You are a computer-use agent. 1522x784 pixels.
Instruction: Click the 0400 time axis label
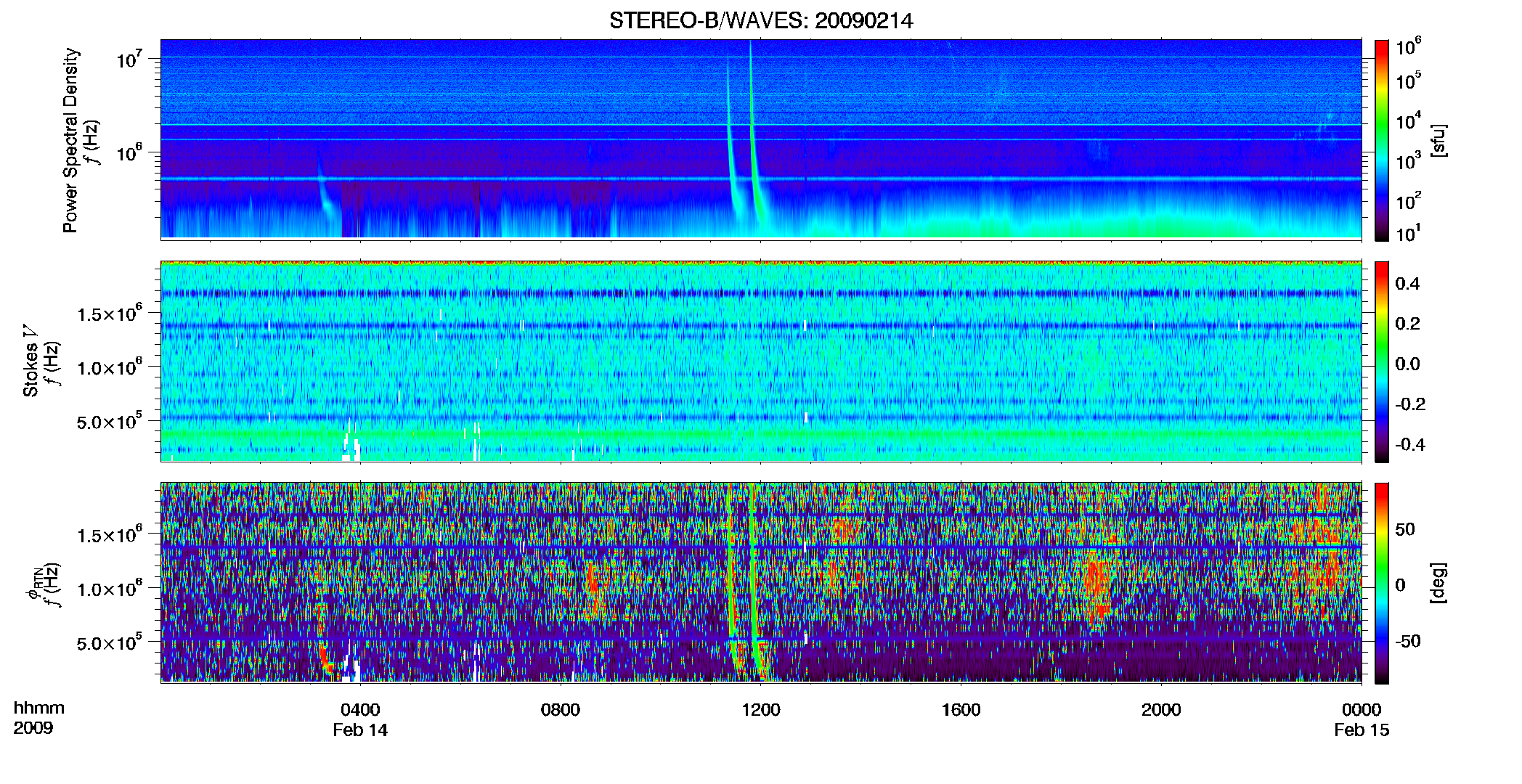(x=360, y=710)
